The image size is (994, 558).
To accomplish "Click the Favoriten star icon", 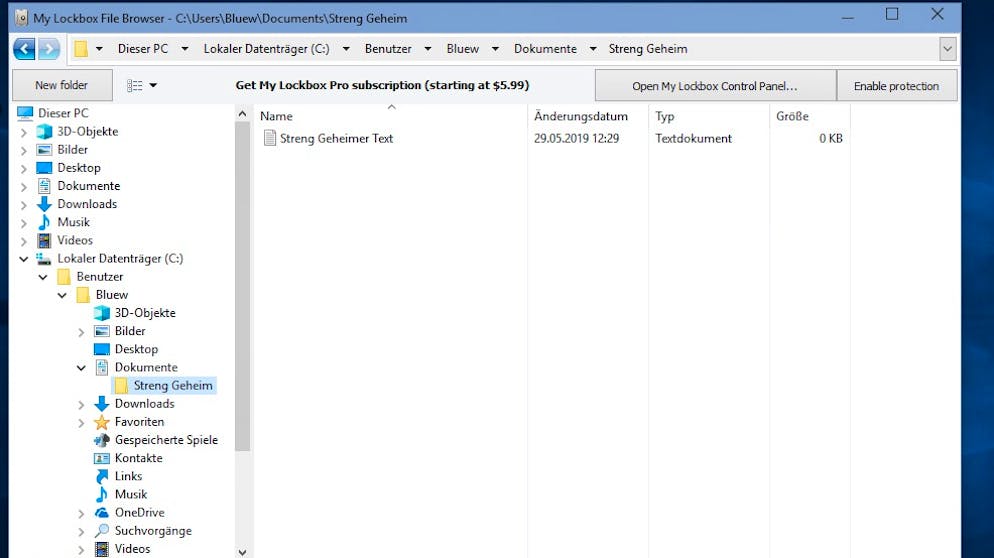I will tap(101, 422).
